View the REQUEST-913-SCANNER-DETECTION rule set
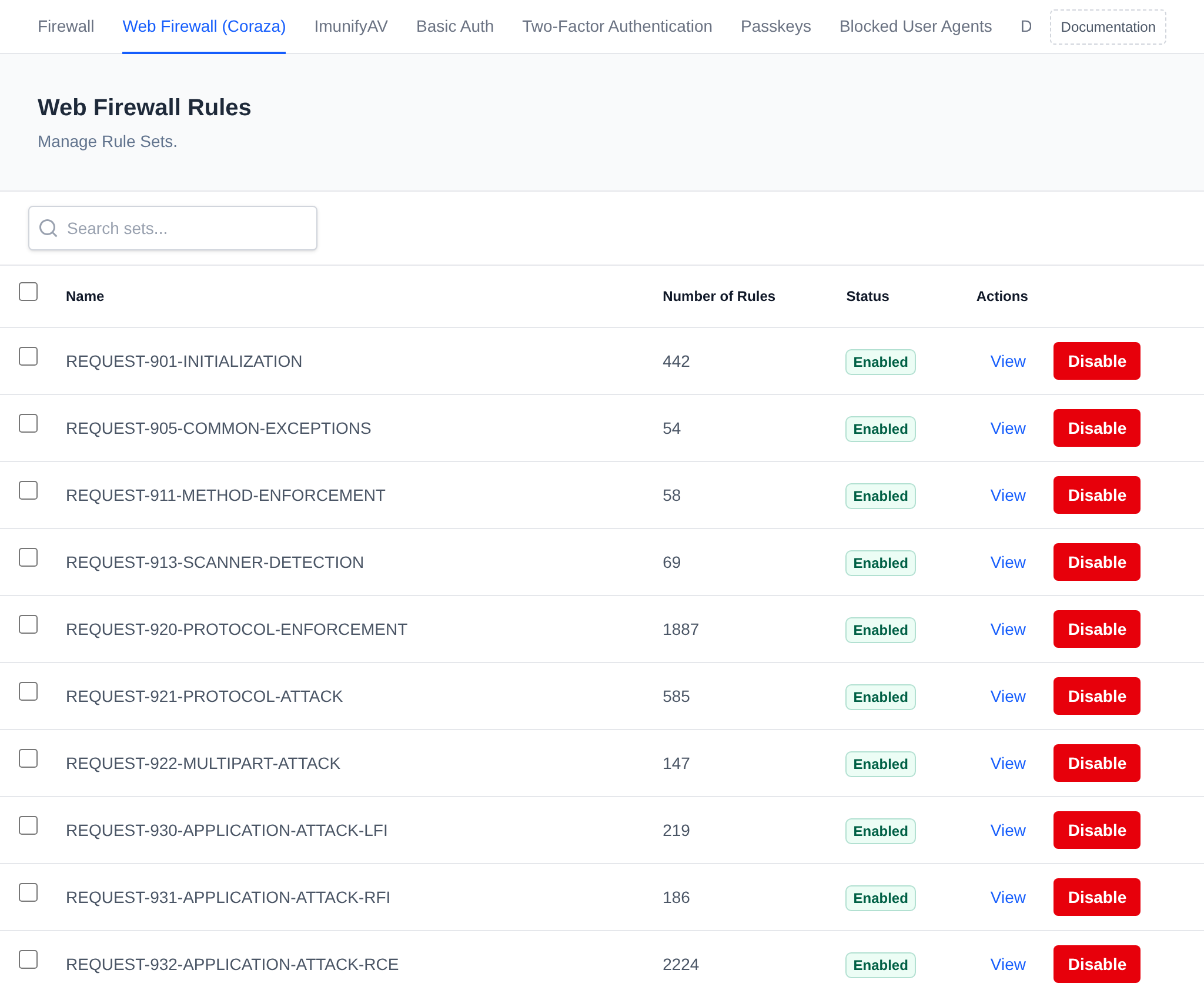1204x997 pixels. (1008, 562)
